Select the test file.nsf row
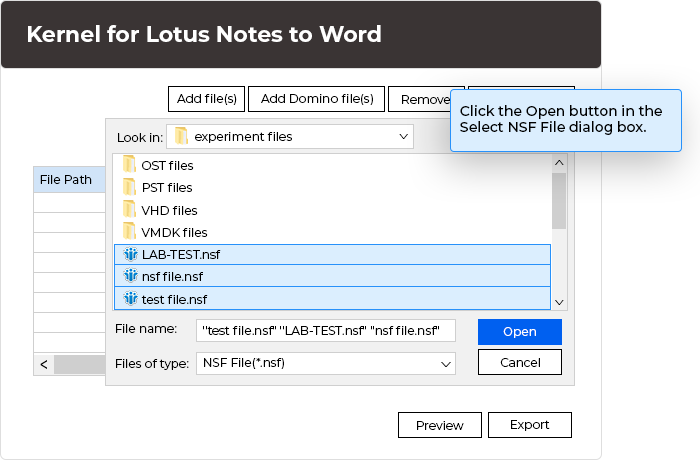Viewport: 700px width, 460px height. pos(332,299)
